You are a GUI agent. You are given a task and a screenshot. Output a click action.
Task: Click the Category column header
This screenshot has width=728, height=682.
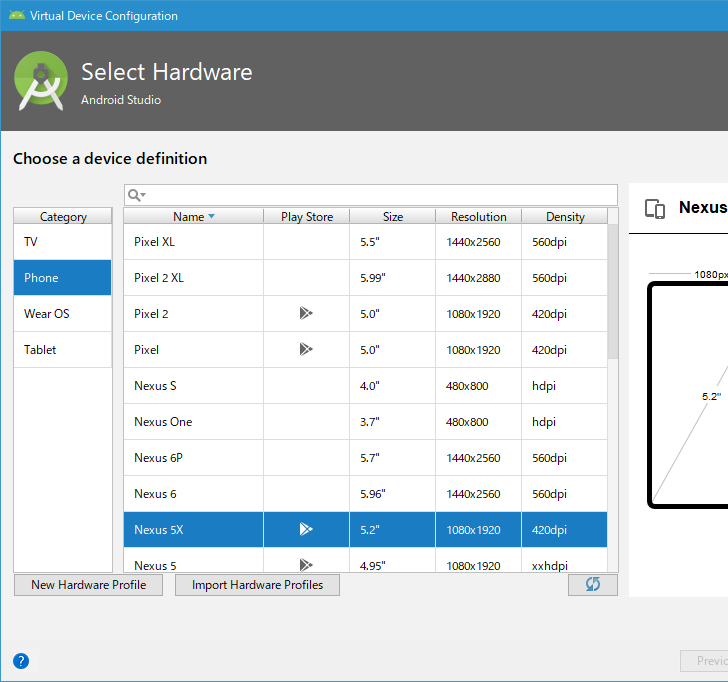63,216
